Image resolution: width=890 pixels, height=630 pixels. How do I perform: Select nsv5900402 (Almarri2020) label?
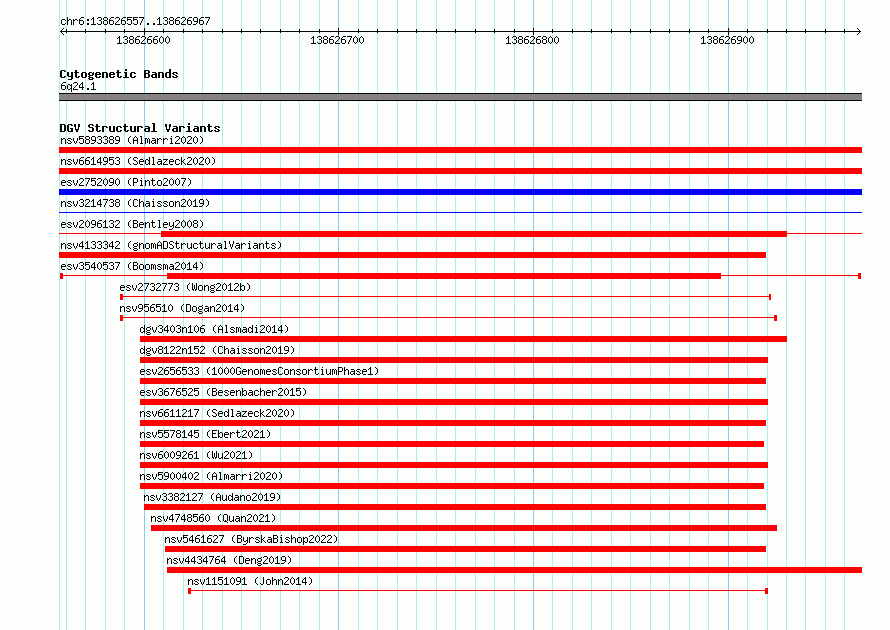coord(211,476)
